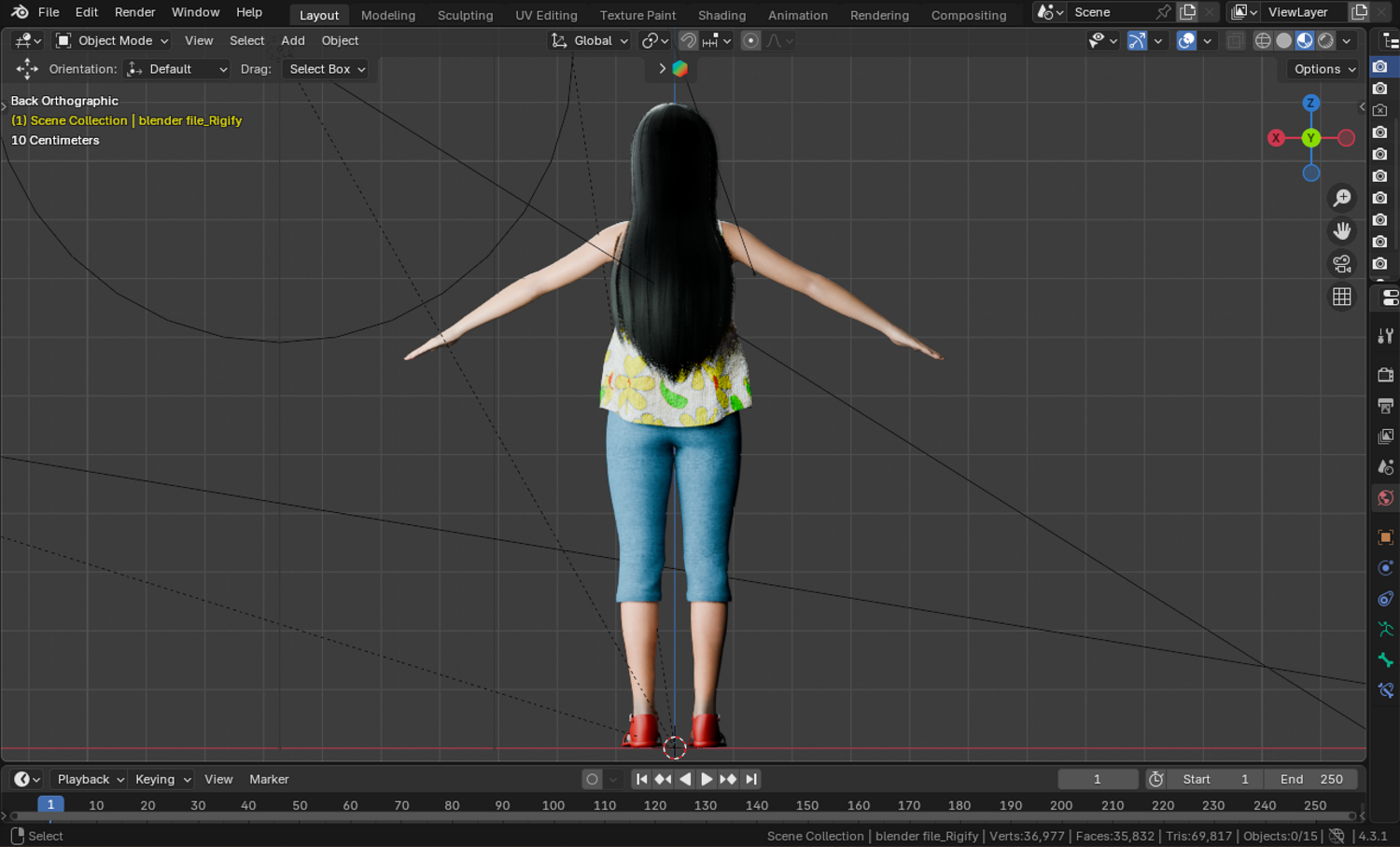
Task: Click the new scene button
Action: point(1187,12)
